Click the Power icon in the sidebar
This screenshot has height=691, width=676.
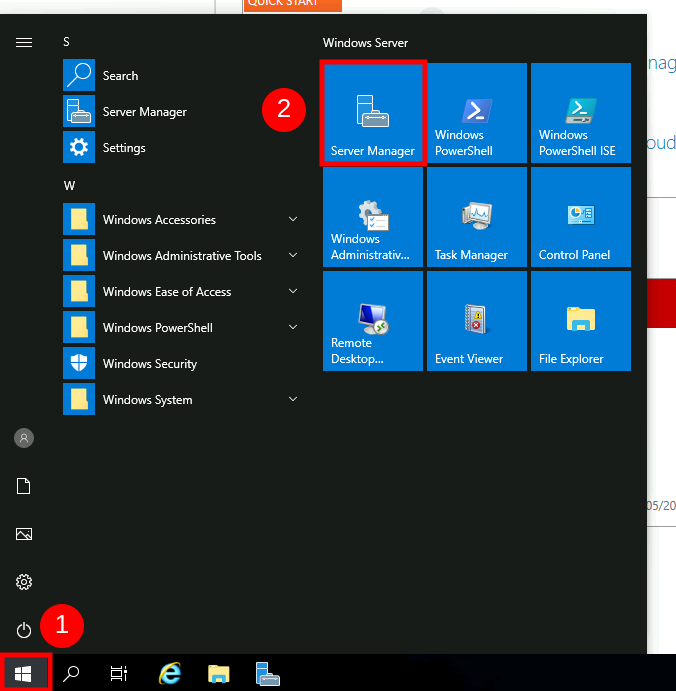click(x=24, y=630)
